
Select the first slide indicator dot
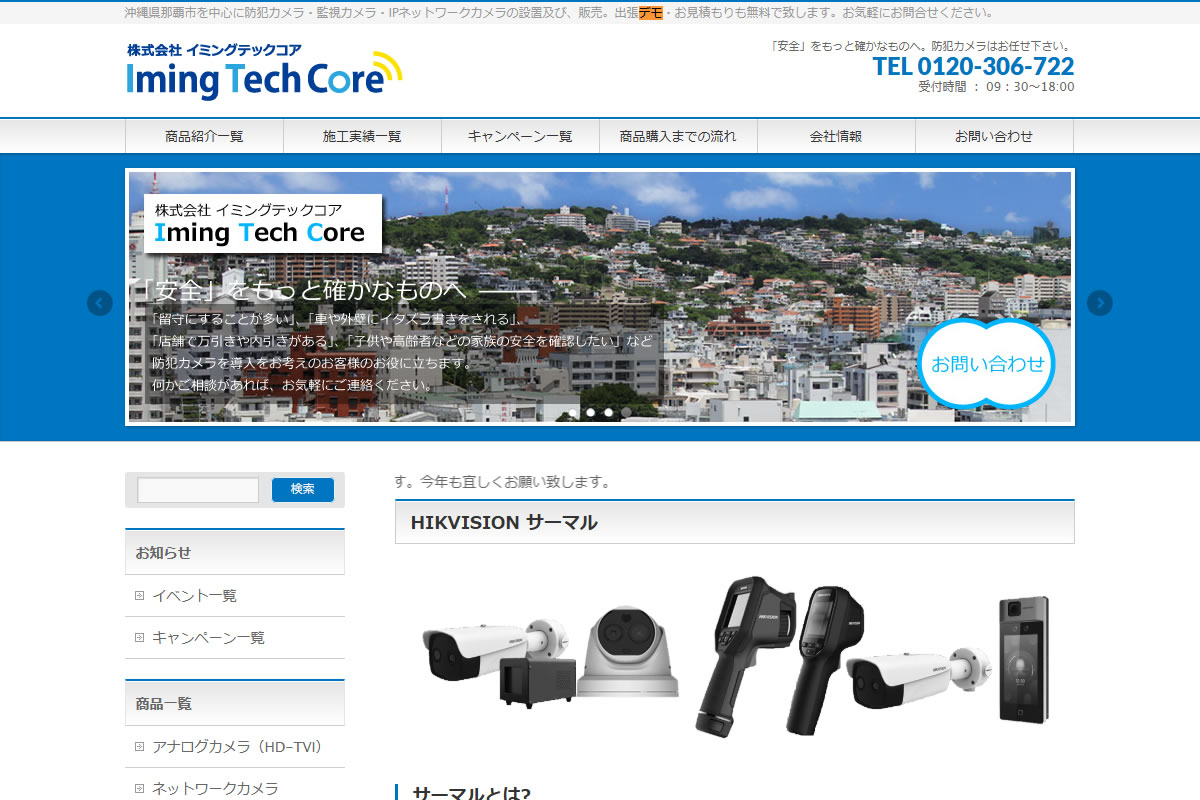click(x=573, y=412)
